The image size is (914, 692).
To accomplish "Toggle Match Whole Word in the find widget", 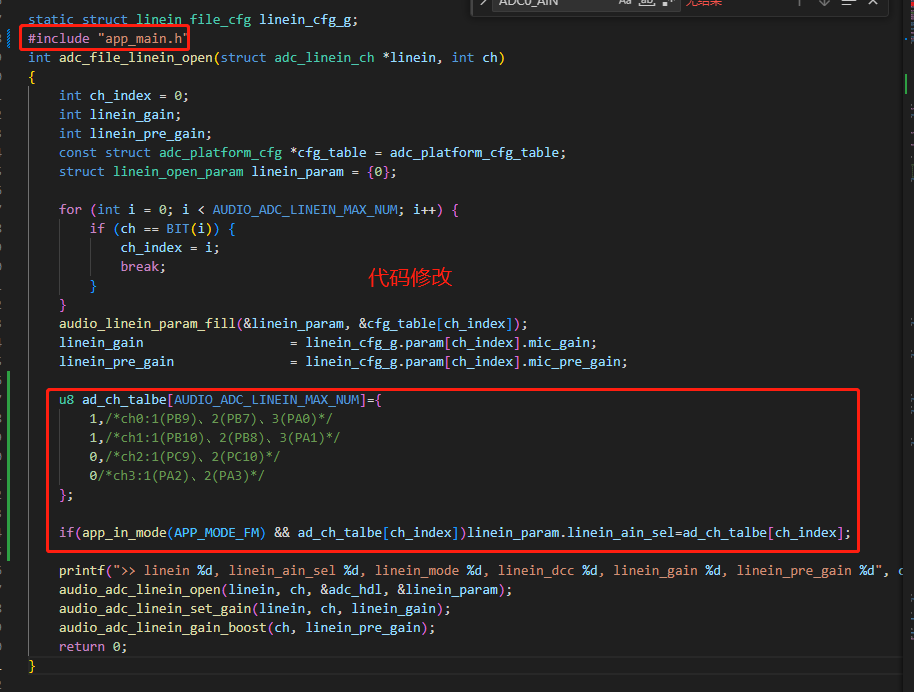I will [647, 2].
